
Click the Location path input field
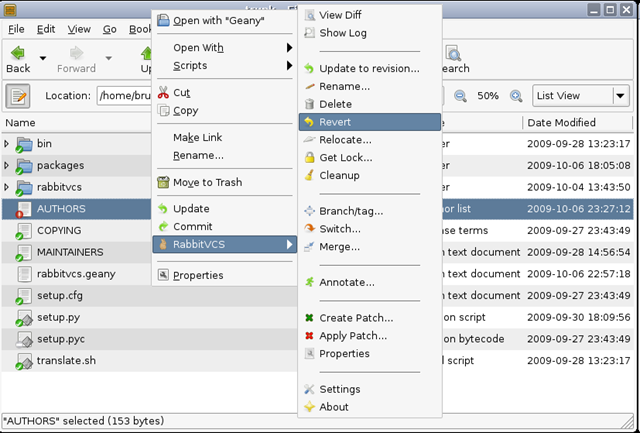[125, 97]
